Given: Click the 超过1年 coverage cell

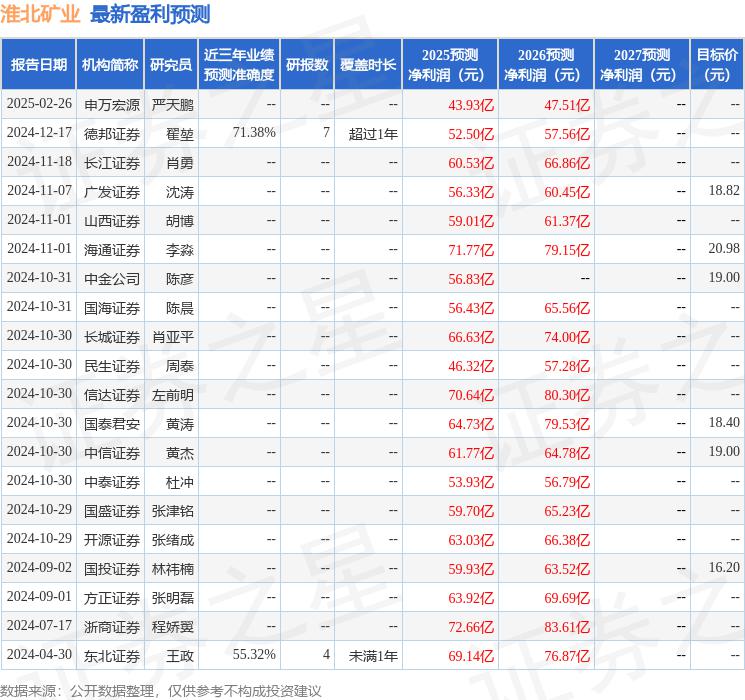Looking at the screenshot, I should point(373,134).
